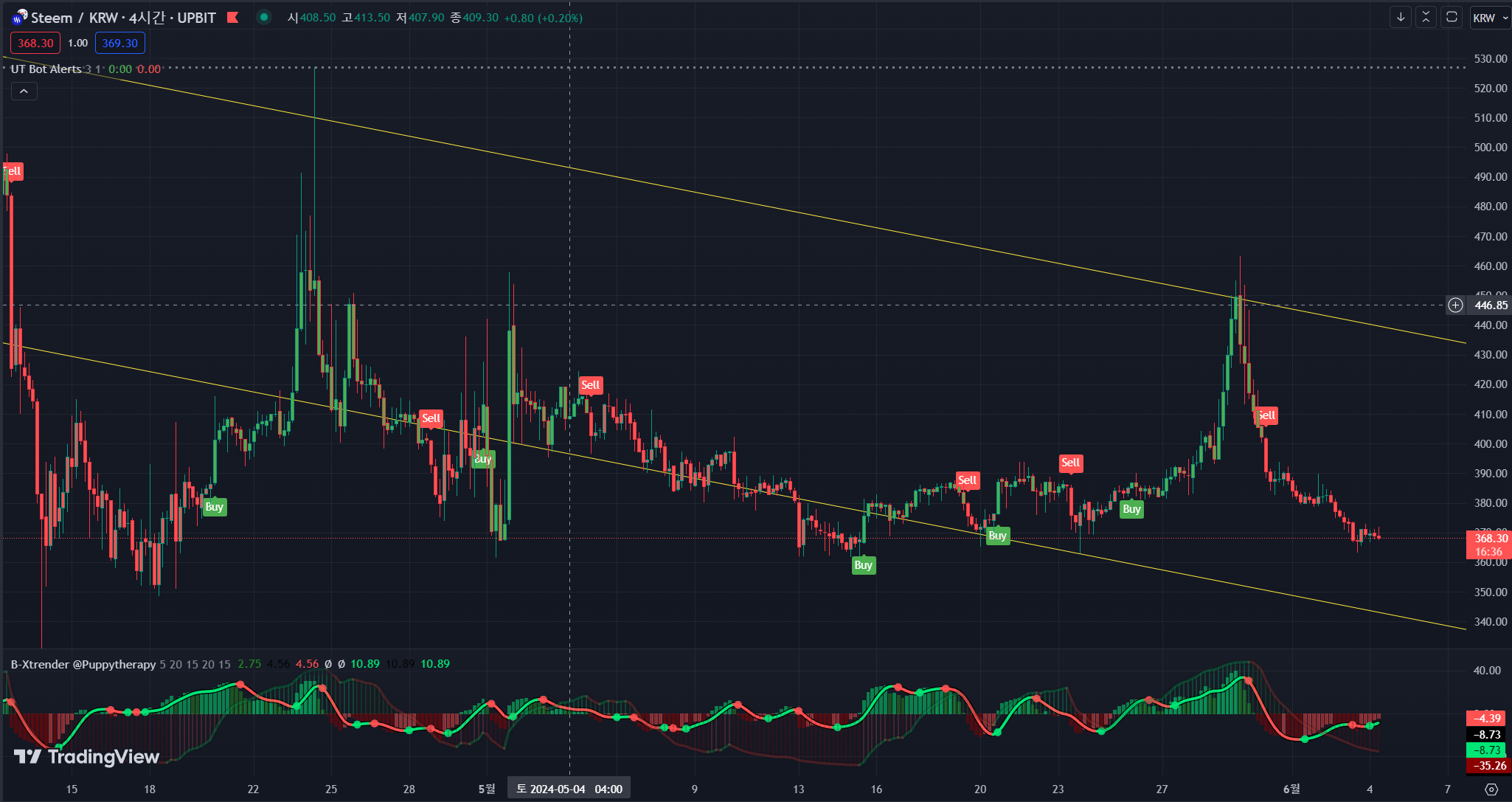
Task: Open the KRW currency dropdown
Action: point(1489,18)
